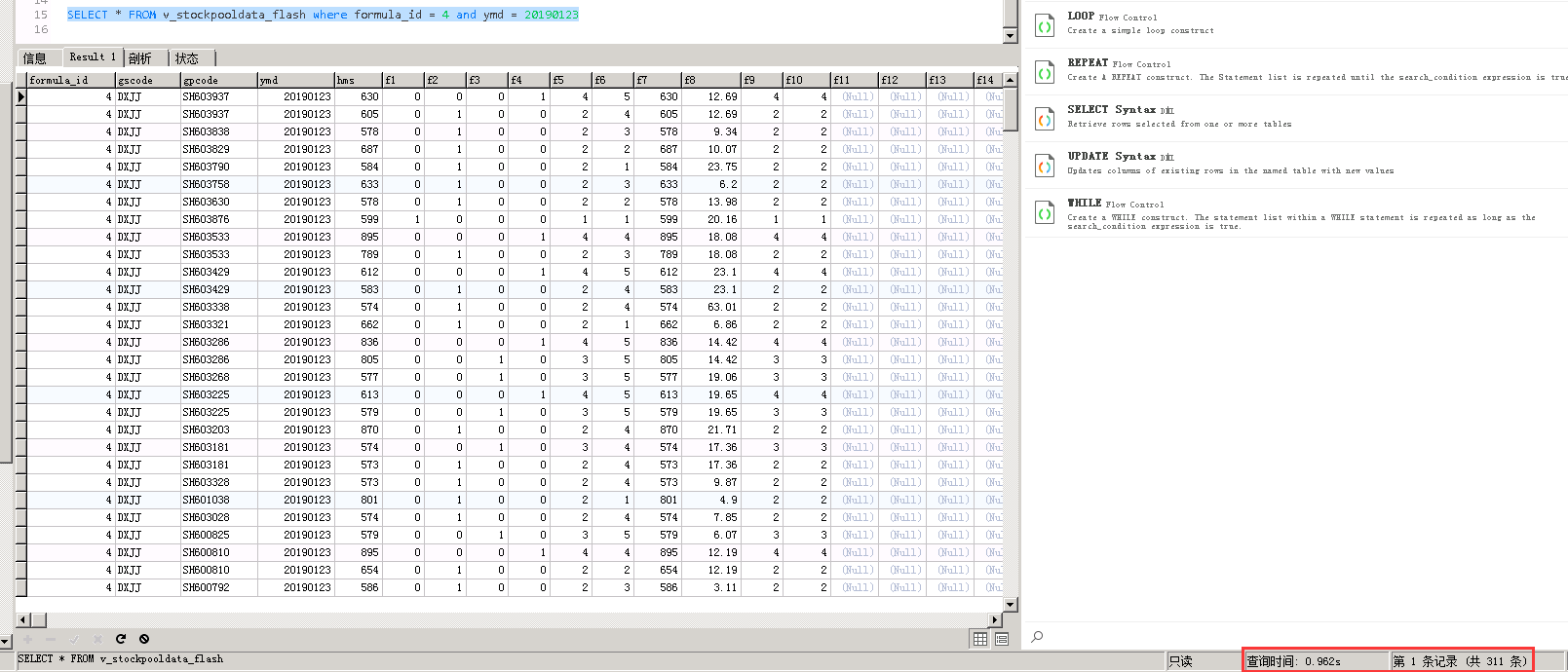The height and width of the screenshot is (672, 1568).
Task: Click the small down arrow at bottom-left
Action: (x=6, y=642)
